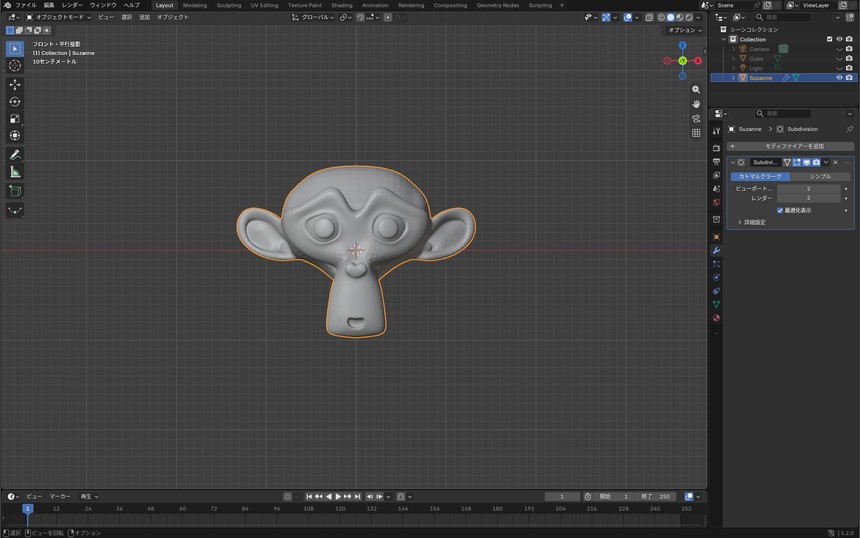Select the Scale tool

point(15,118)
